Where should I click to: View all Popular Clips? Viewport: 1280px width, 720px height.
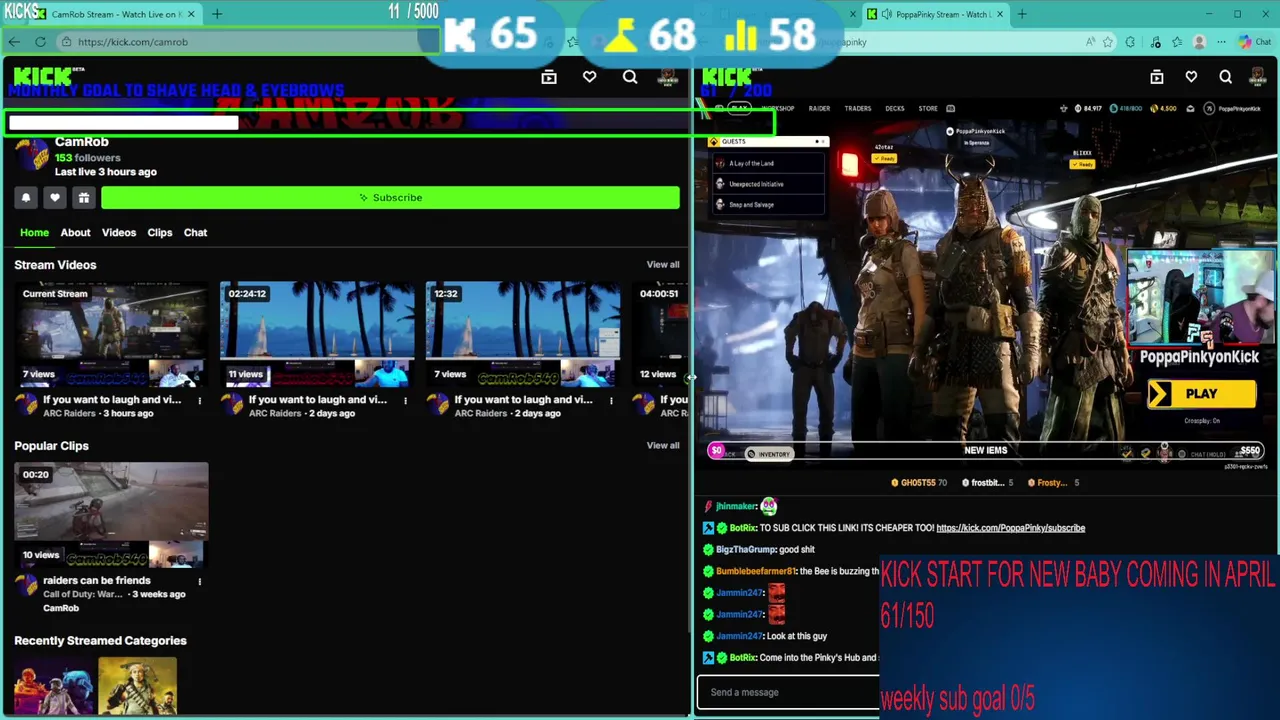point(663,446)
